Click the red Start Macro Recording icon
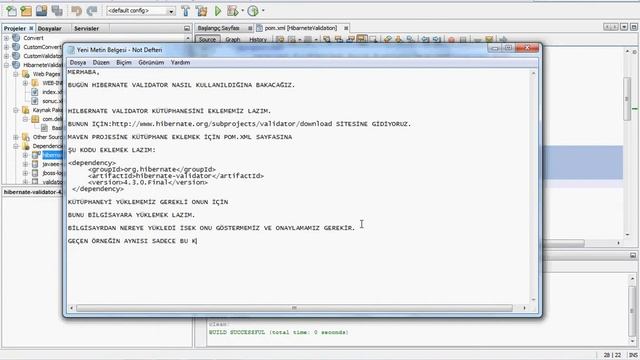640x360 pixels. click(451, 40)
